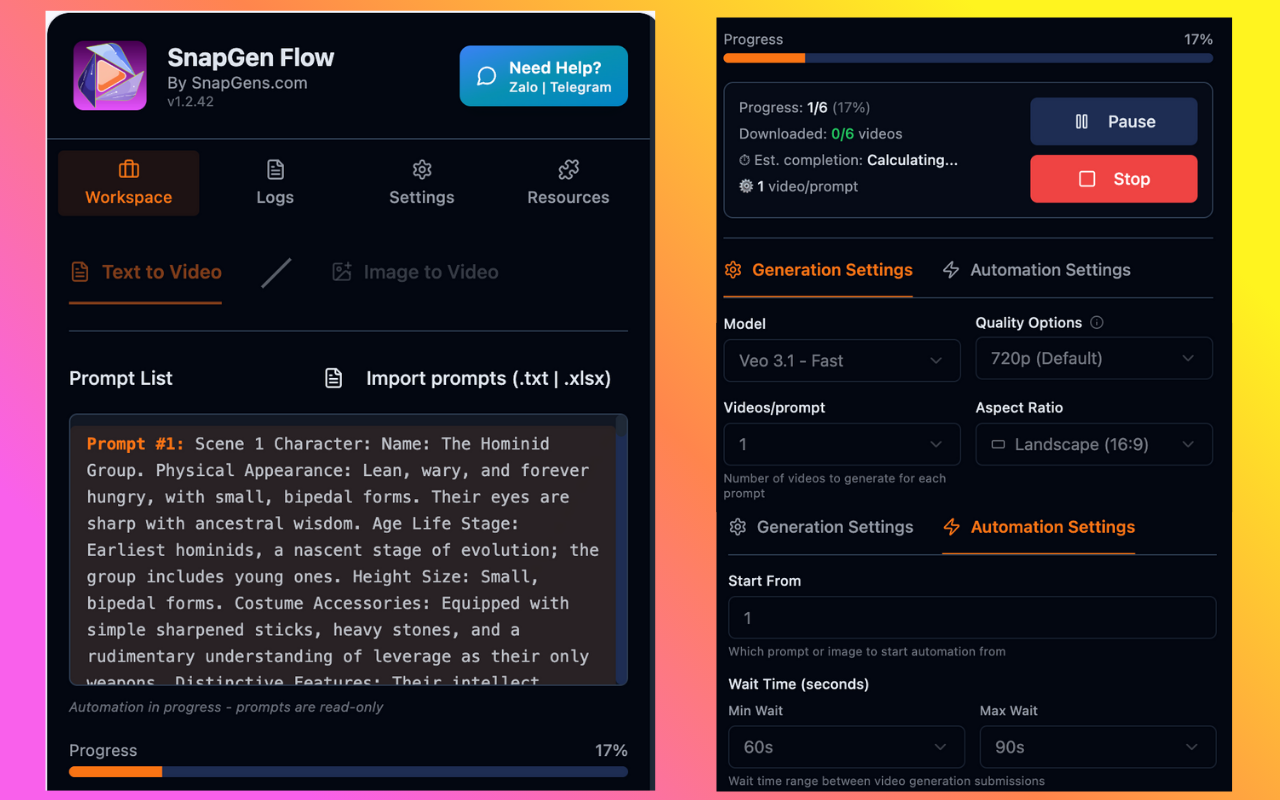
Task: Click the Image to Video picture icon
Action: click(x=342, y=272)
